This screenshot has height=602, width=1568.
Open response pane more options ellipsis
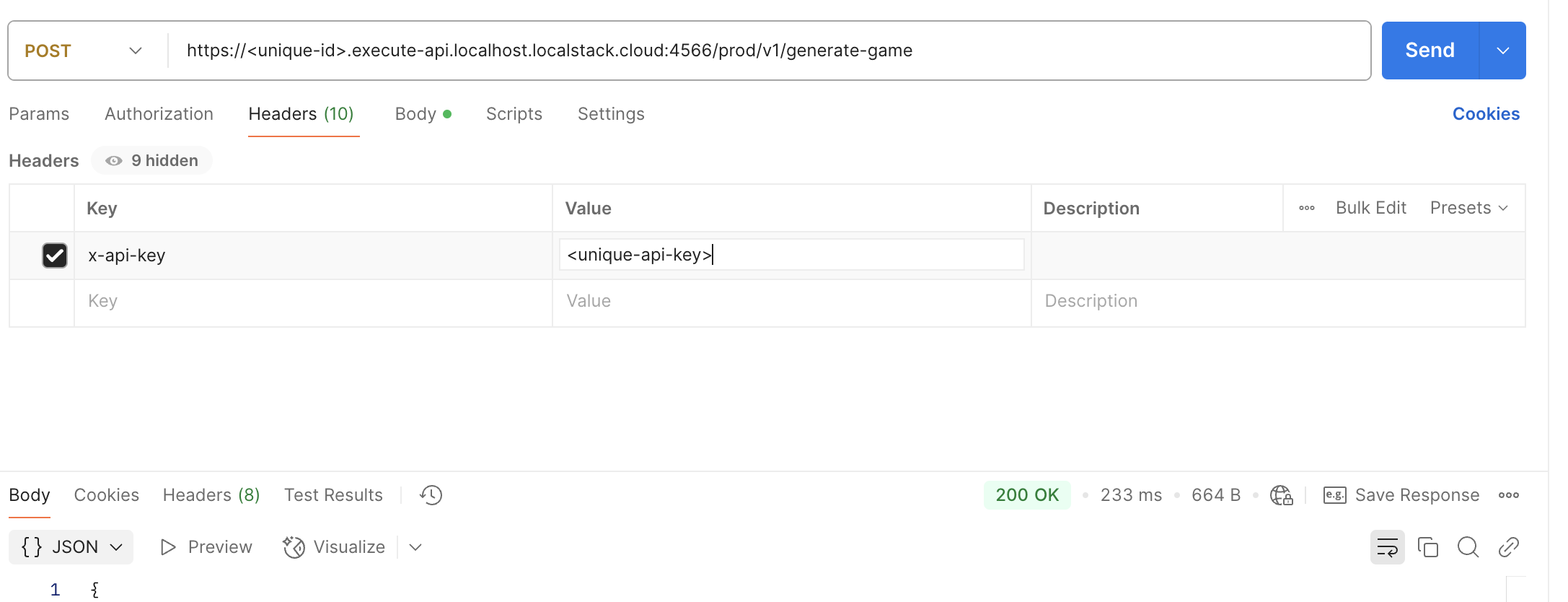point(1508,495)
